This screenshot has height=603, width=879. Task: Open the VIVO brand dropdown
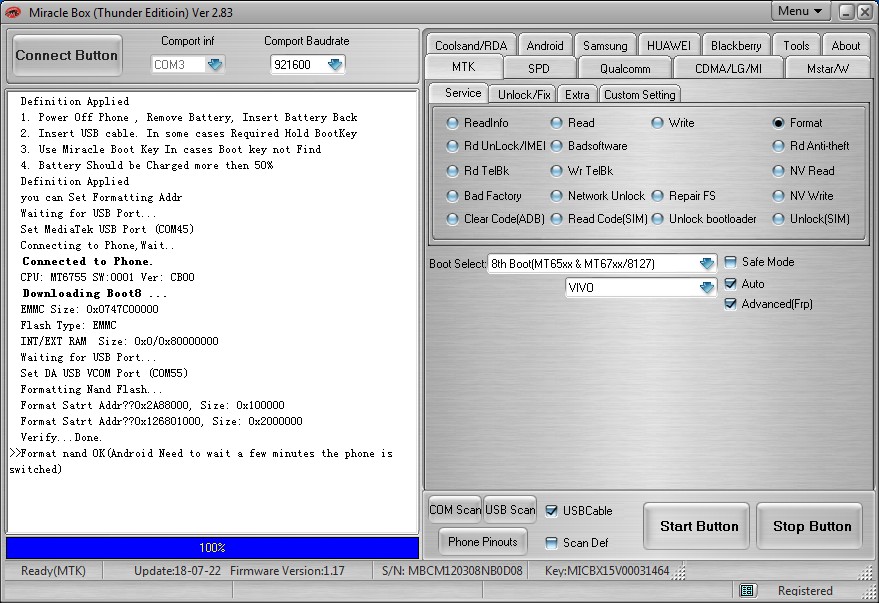(x=707, y=287)
